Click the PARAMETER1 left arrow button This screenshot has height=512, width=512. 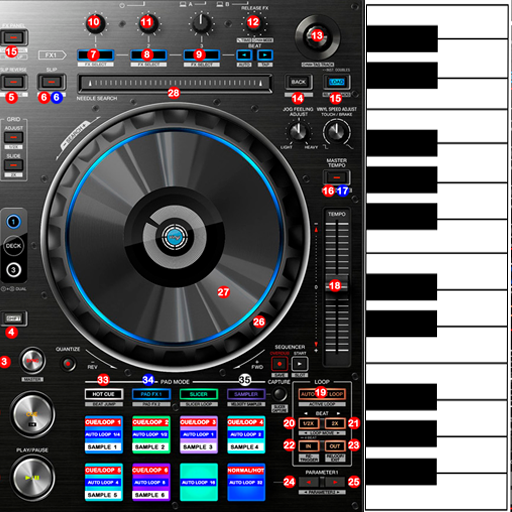pos(309,482)
